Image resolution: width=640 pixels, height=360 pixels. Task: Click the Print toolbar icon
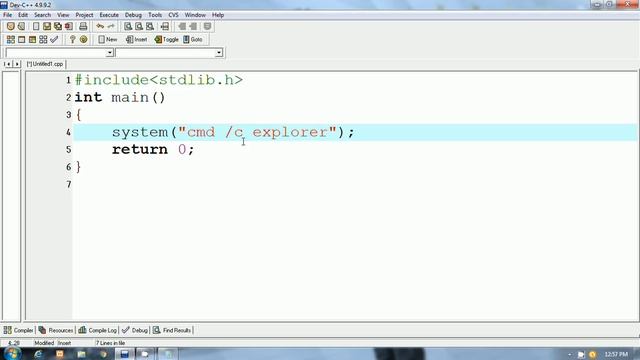(x=83, y=27)
